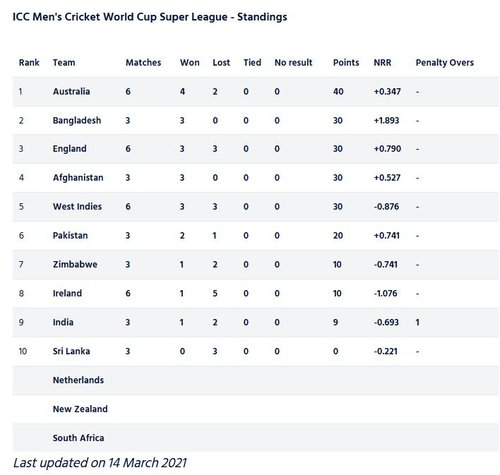Click the Netherlands team name
The image size is (500, 475).
click(x=78, y=380)
